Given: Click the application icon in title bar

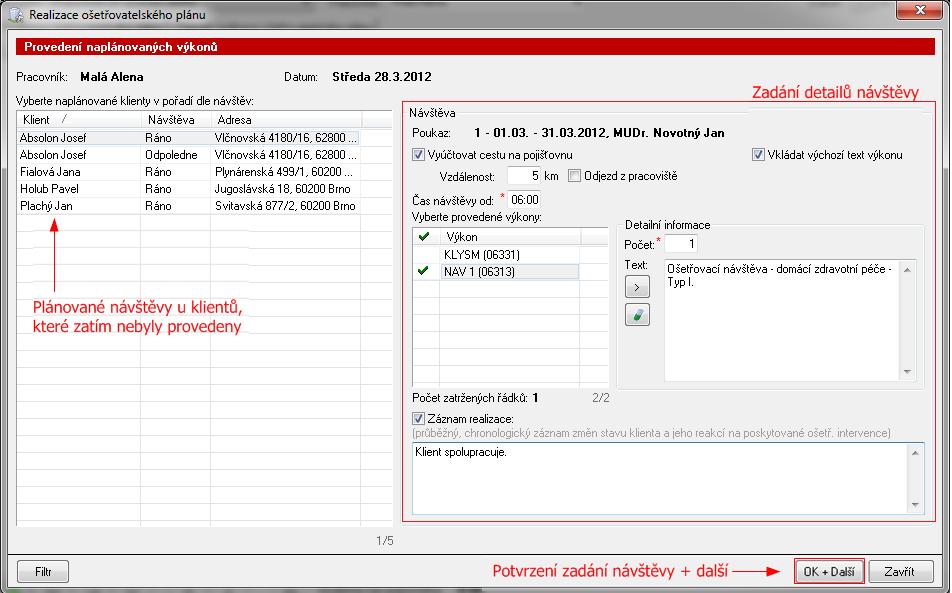Looking at the screenshot, I should [x=16, y=15].
